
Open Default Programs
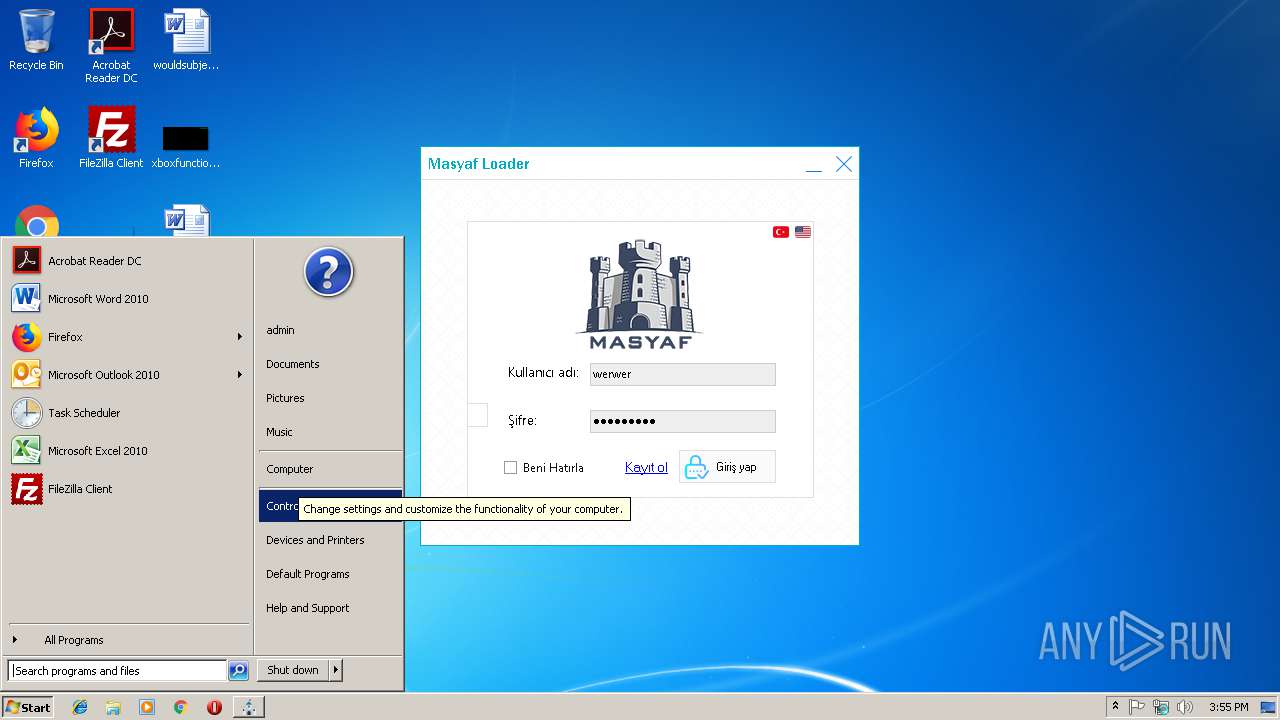[330, 574]
